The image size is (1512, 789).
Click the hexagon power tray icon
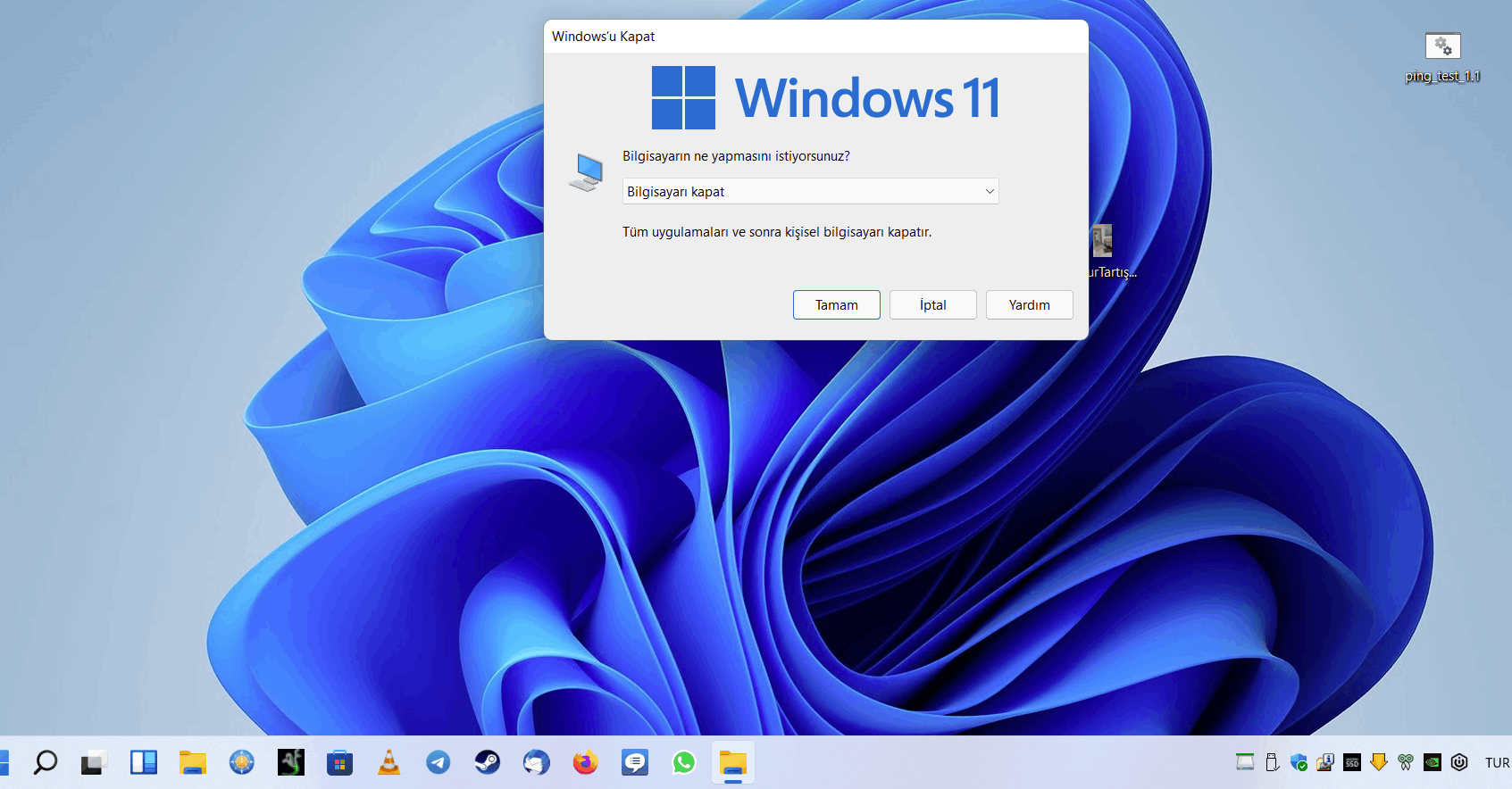click(1459, 762)
